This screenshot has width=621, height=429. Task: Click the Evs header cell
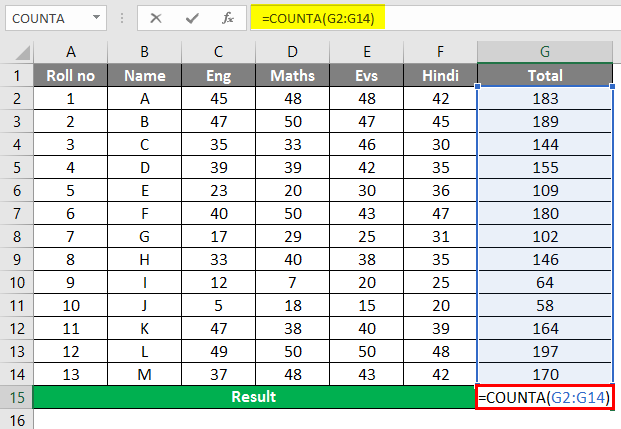point(367,75)
